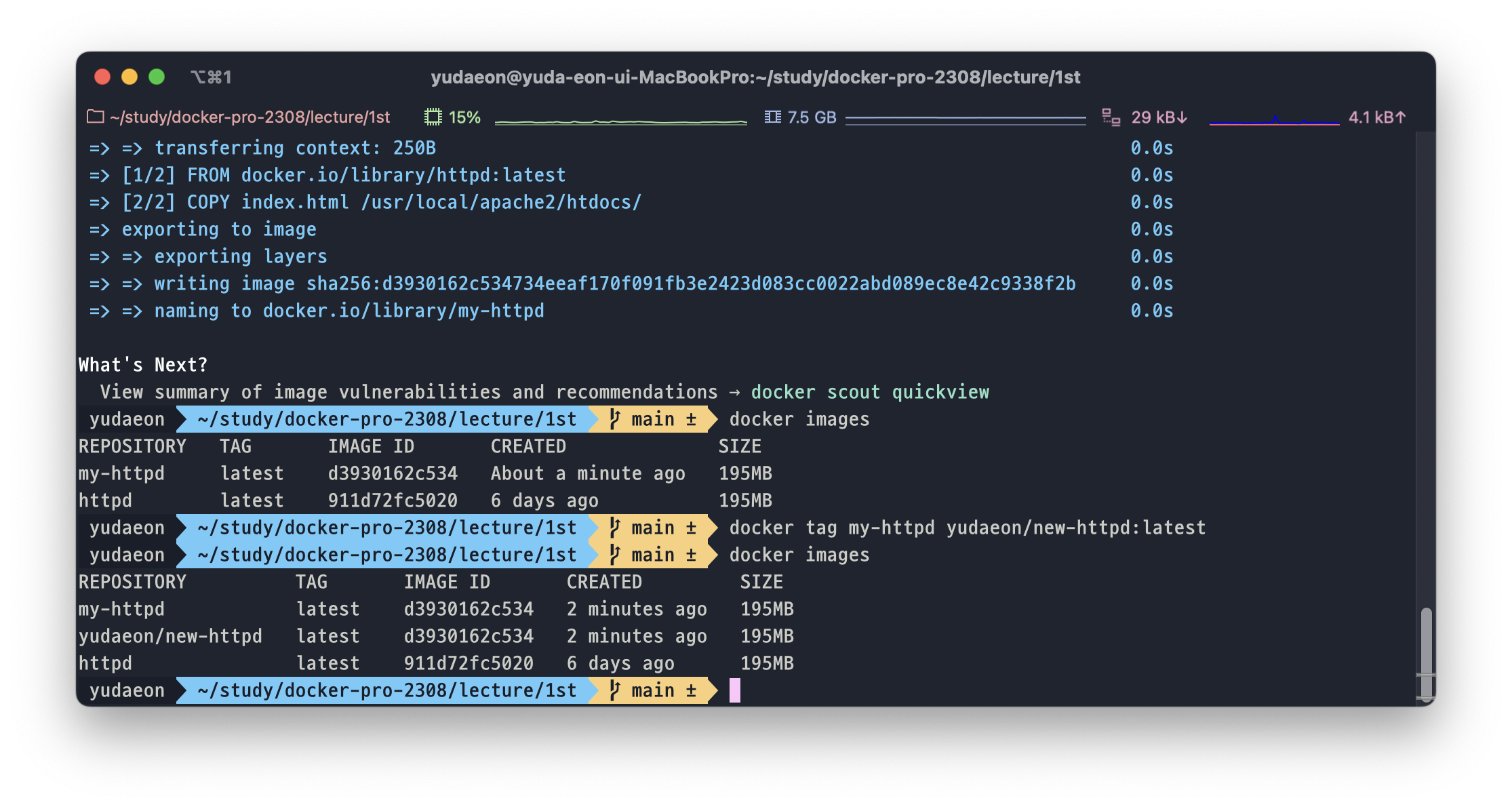1512x807 pixels.
Task: Click git branch icon in last prompt
Action: click(614, 690)
